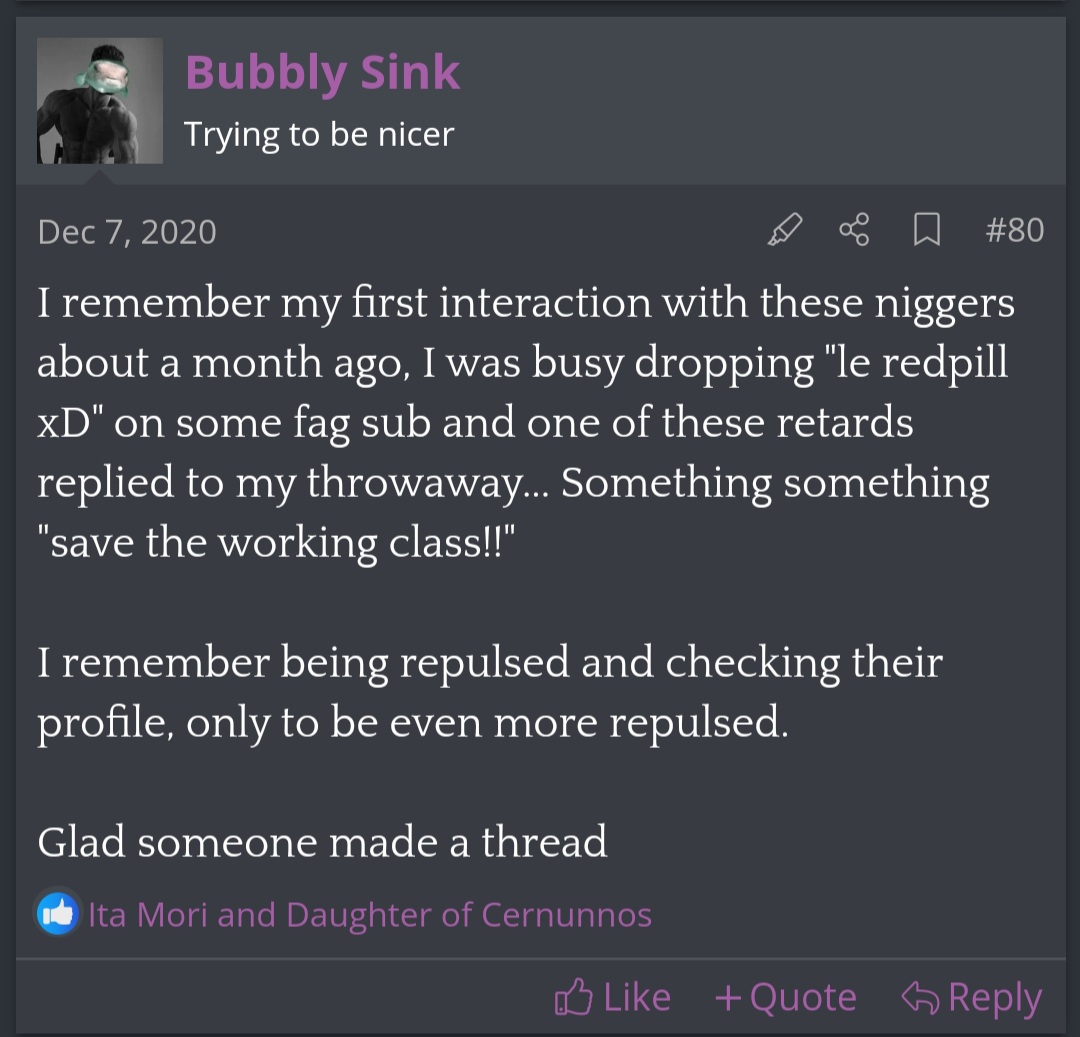Screen dimensions: 1080x1037
Task: Share this post via share icon
Action: pos(854,231)
